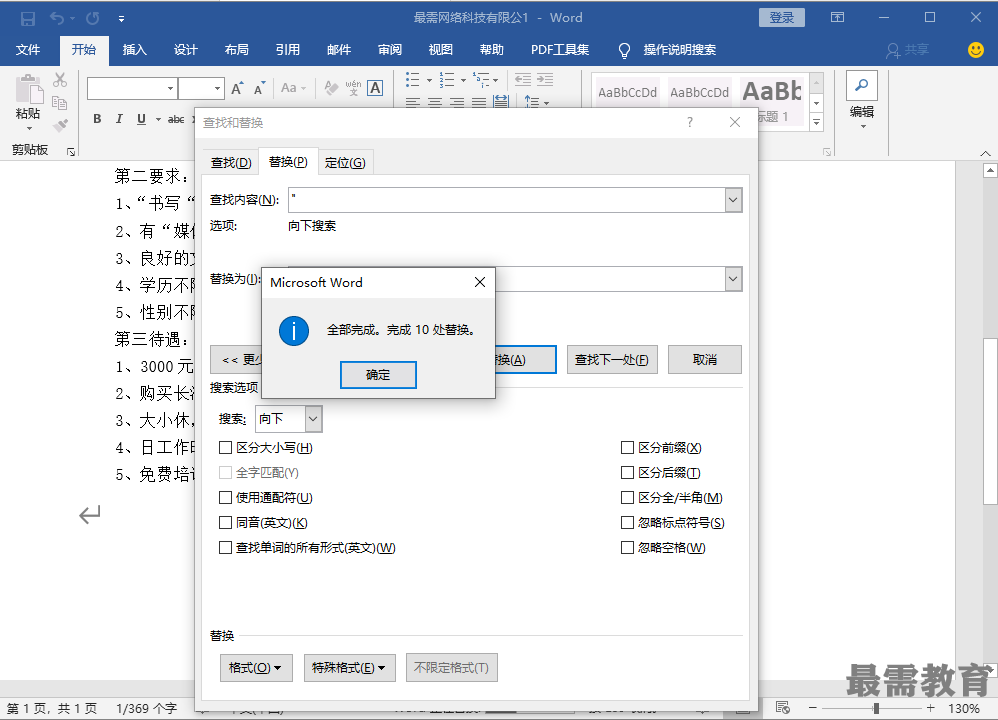Increase font size with larger A icon
The image size is (998, 720).
point(237,88)
